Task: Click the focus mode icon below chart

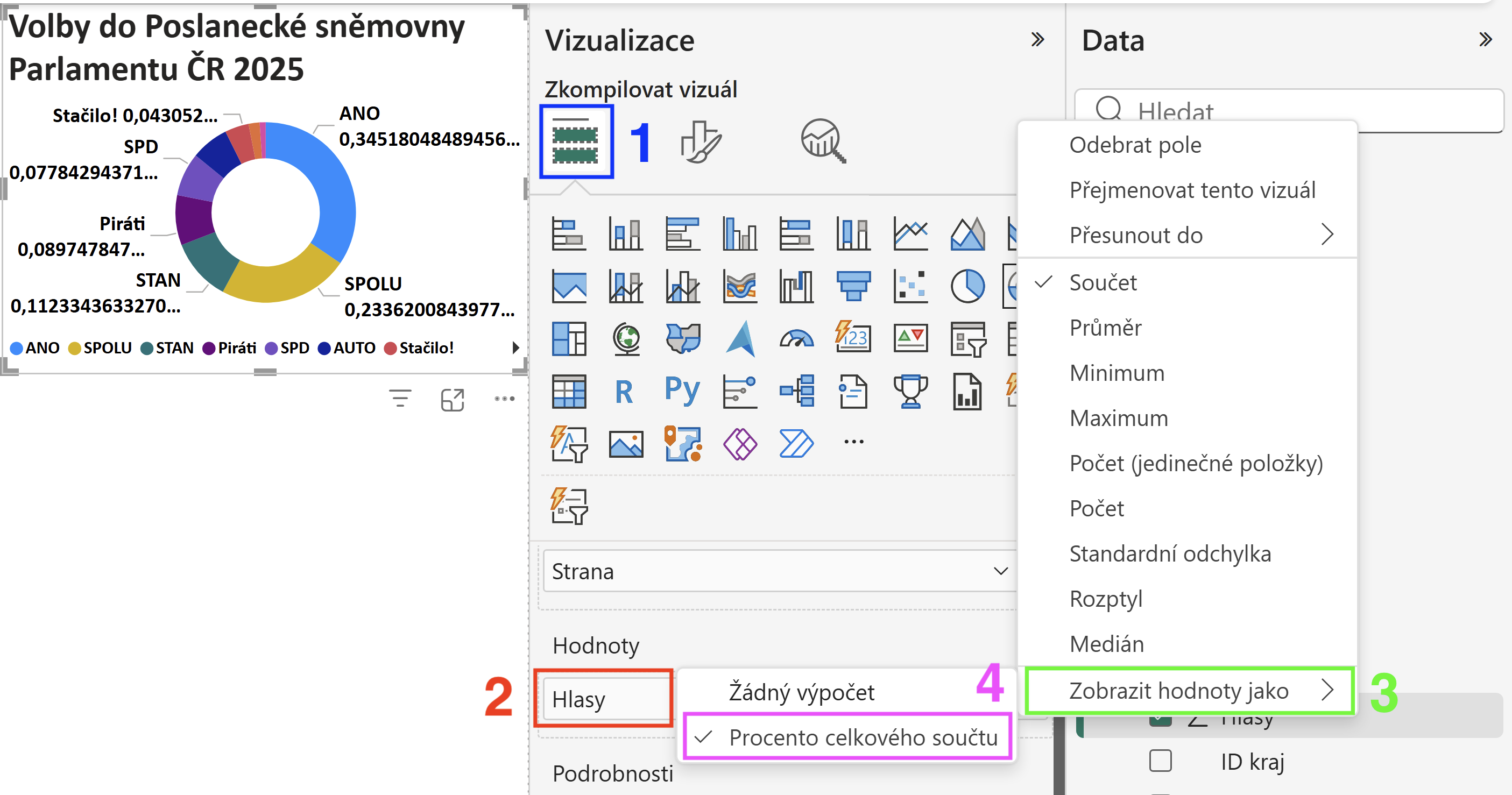Action: coord(452,400)
